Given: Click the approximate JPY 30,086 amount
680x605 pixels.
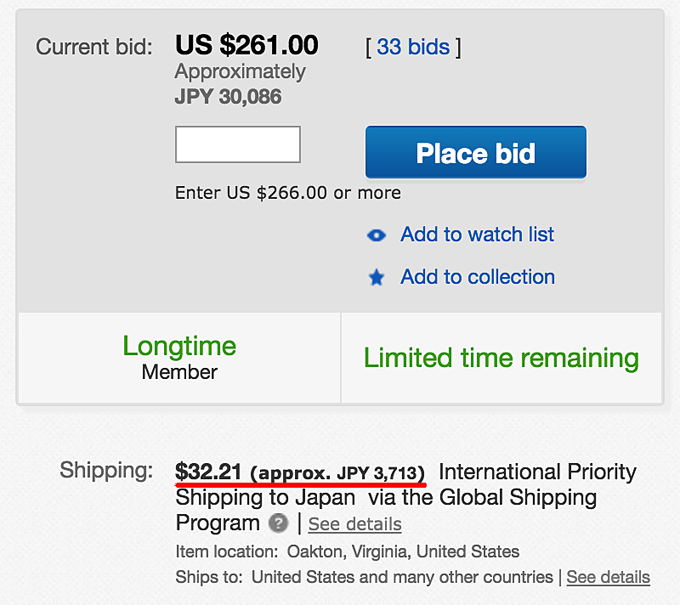Looking at the screenshot, I should click(228, 96).
